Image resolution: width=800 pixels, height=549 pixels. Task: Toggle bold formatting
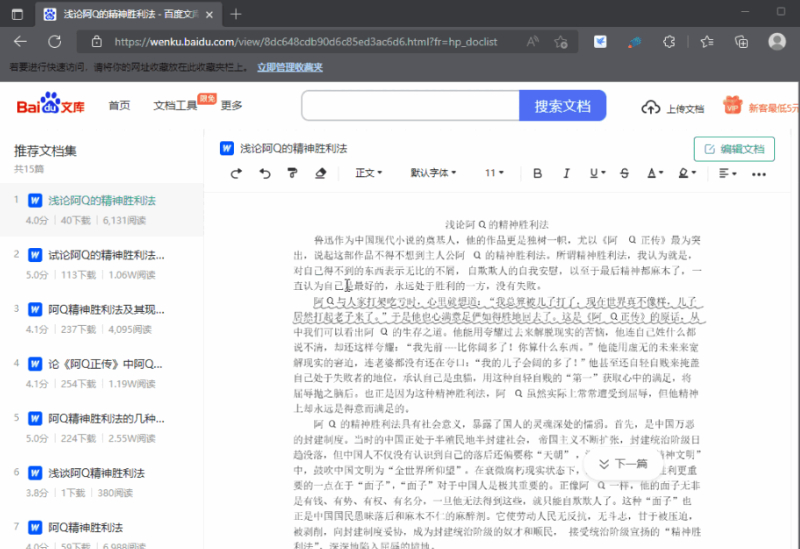(540, 173)
